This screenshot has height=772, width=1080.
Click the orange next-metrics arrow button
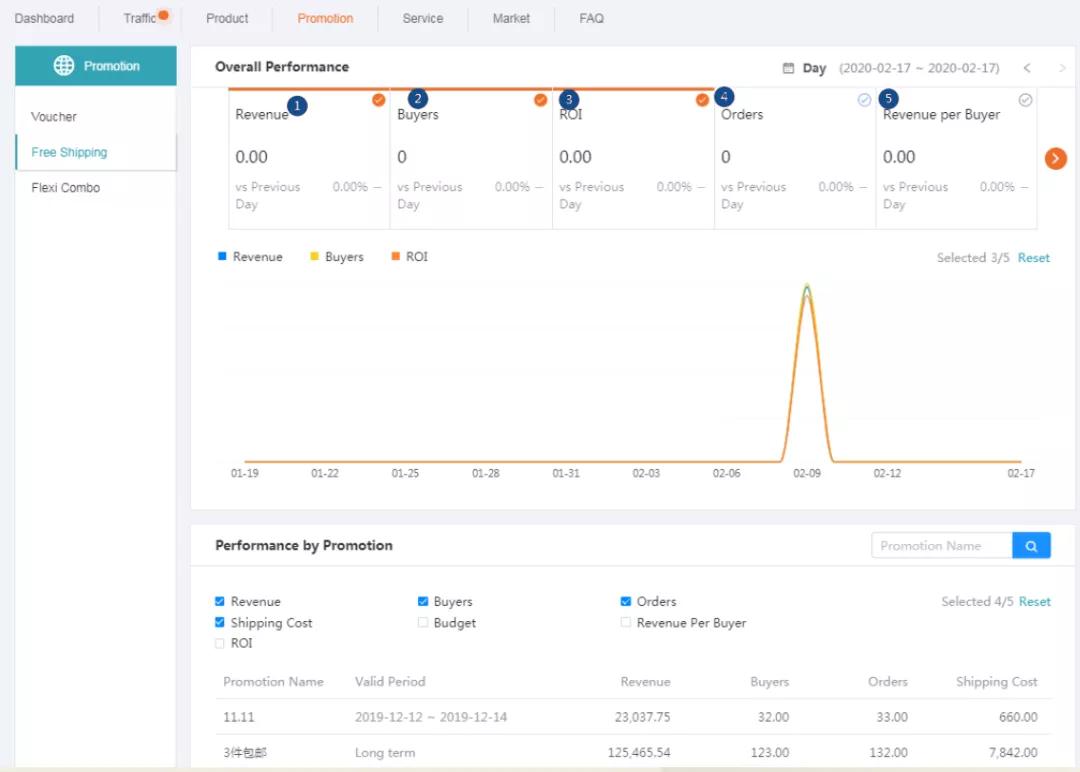point(1056,159)
